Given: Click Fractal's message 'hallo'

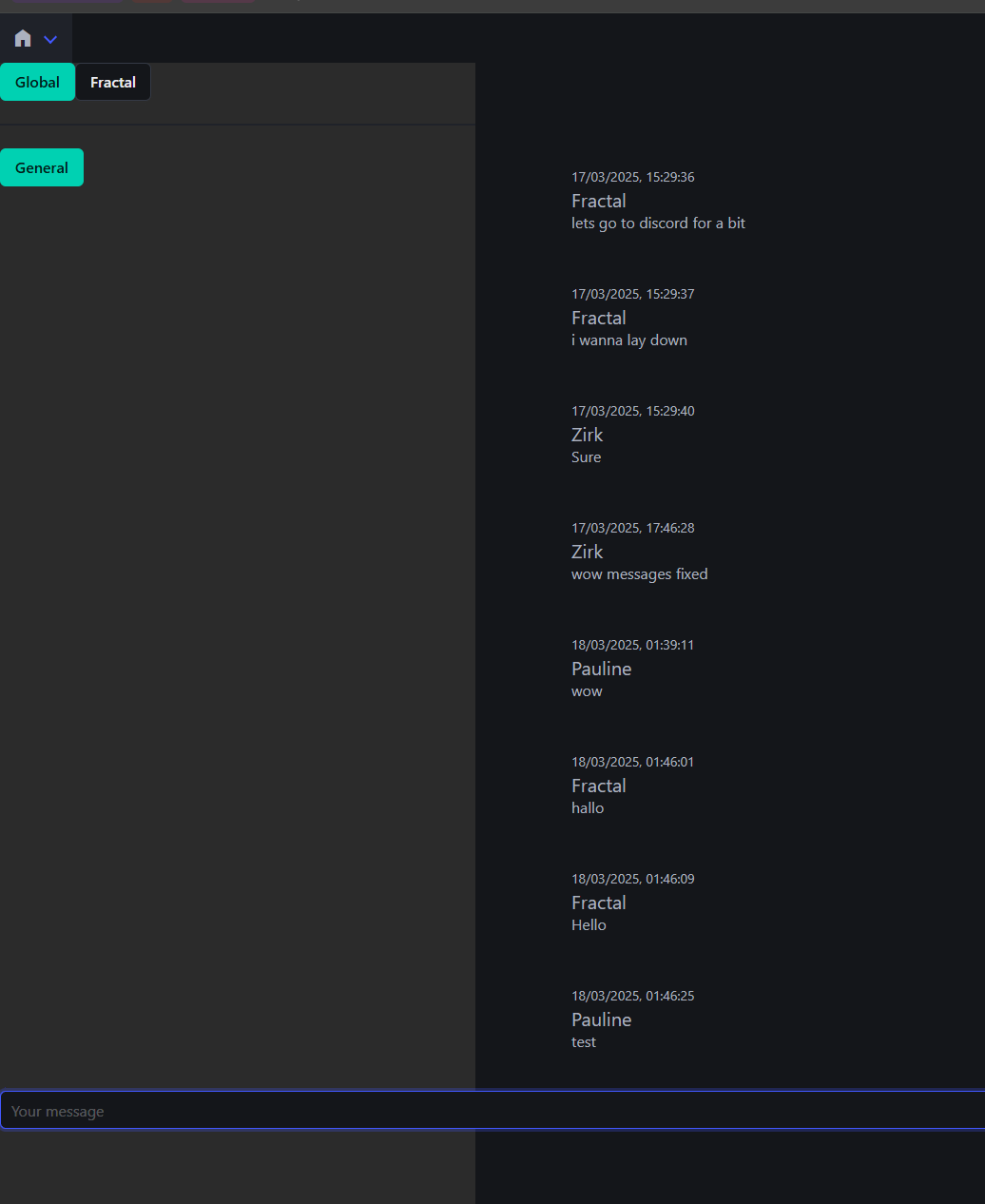Looking at the screenshot, I should (x=588, y=808).
